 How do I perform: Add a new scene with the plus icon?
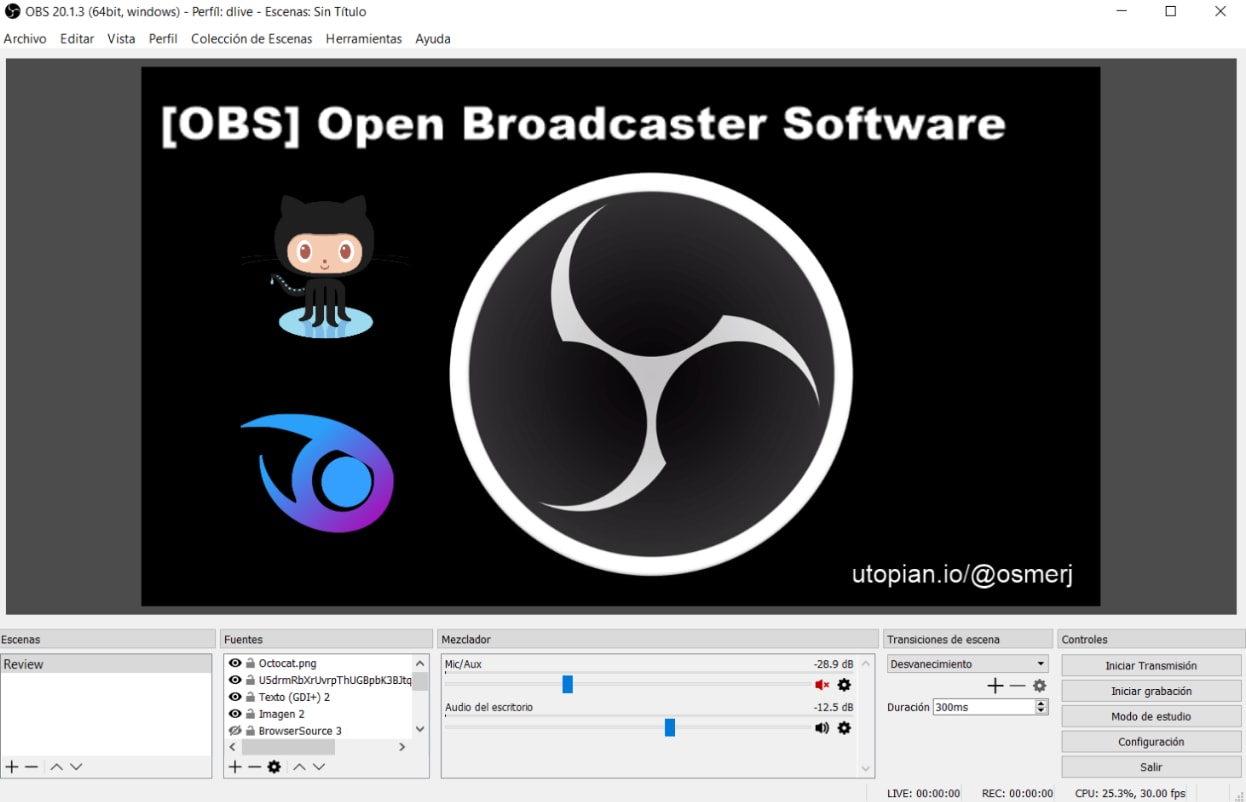(x=12, y=767)
